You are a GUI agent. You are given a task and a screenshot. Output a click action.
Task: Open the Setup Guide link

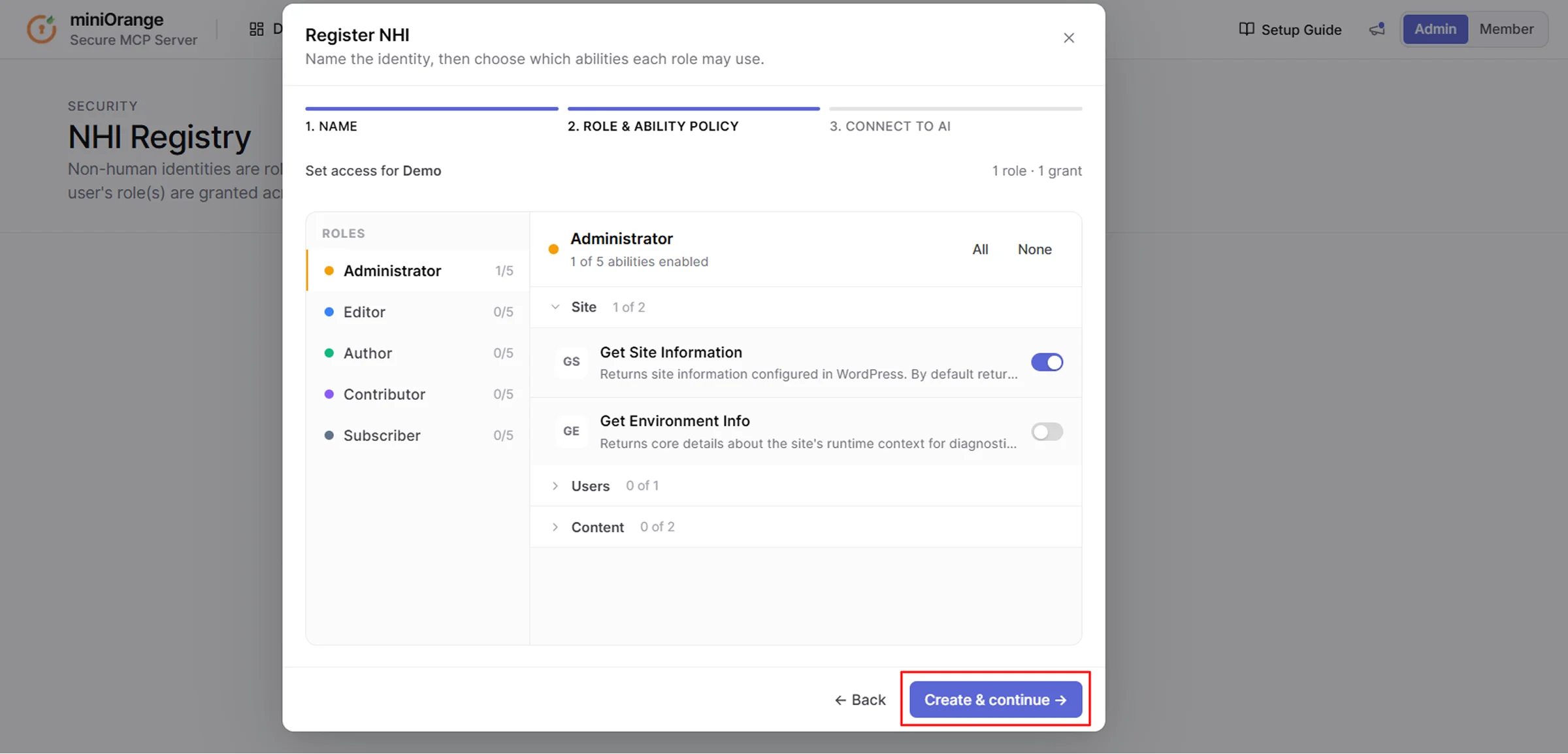pyautogui.click(x=1290, y=29)
